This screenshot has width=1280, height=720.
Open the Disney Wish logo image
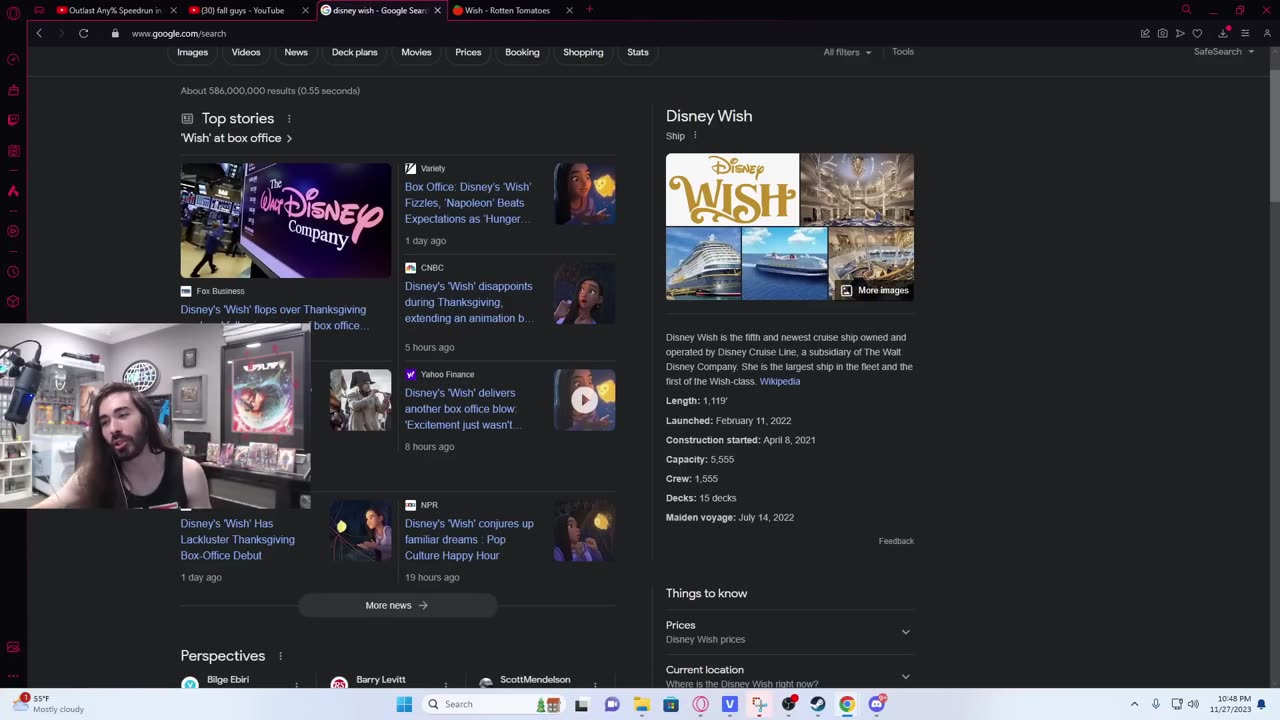[733, 189]
